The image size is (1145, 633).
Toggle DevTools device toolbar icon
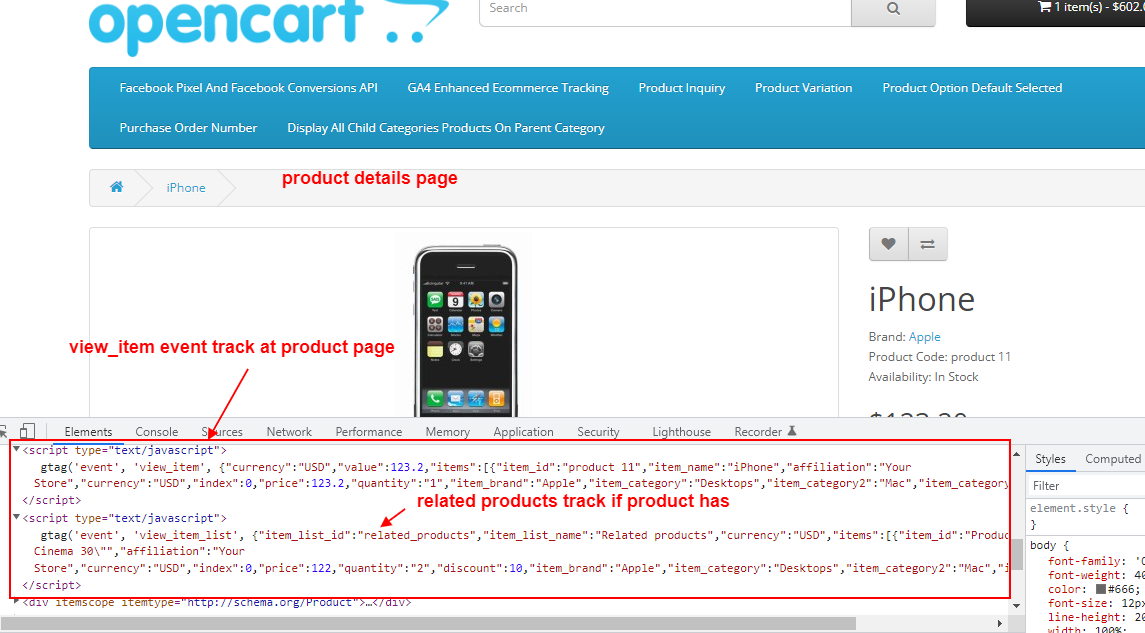coord(27,431)
